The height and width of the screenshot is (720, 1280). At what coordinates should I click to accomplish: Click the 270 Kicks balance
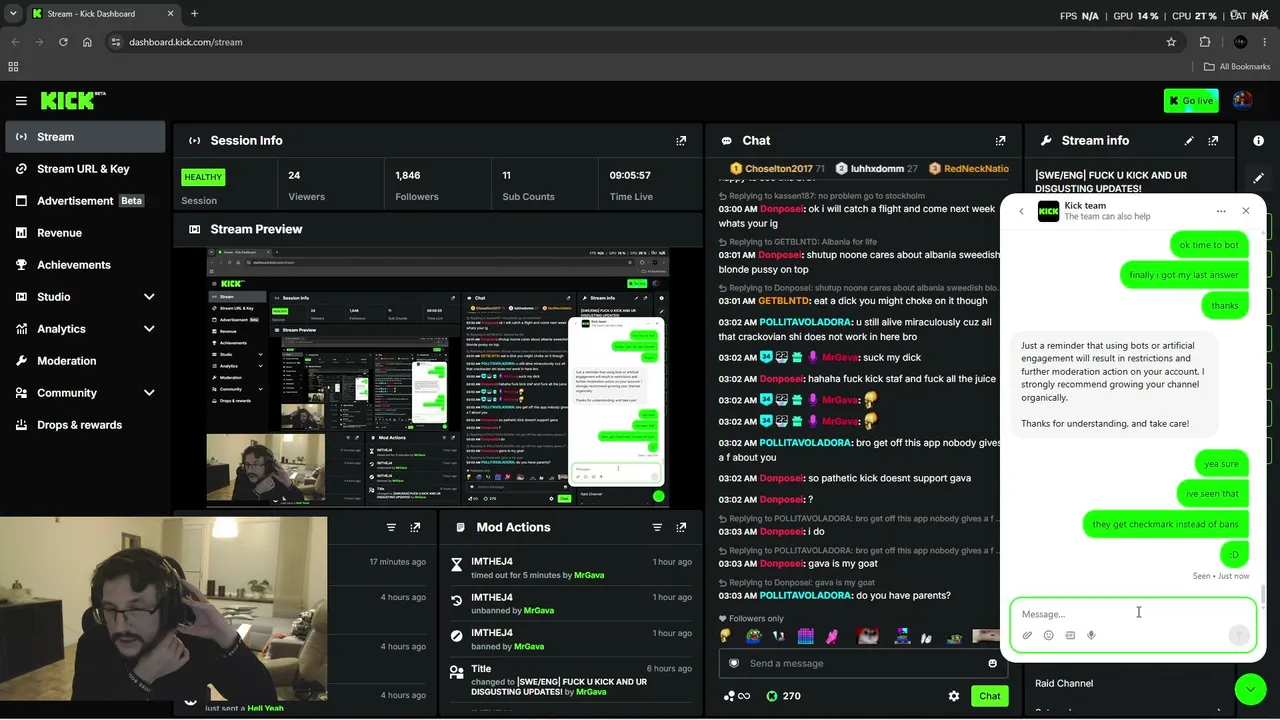tap(783, 696)
